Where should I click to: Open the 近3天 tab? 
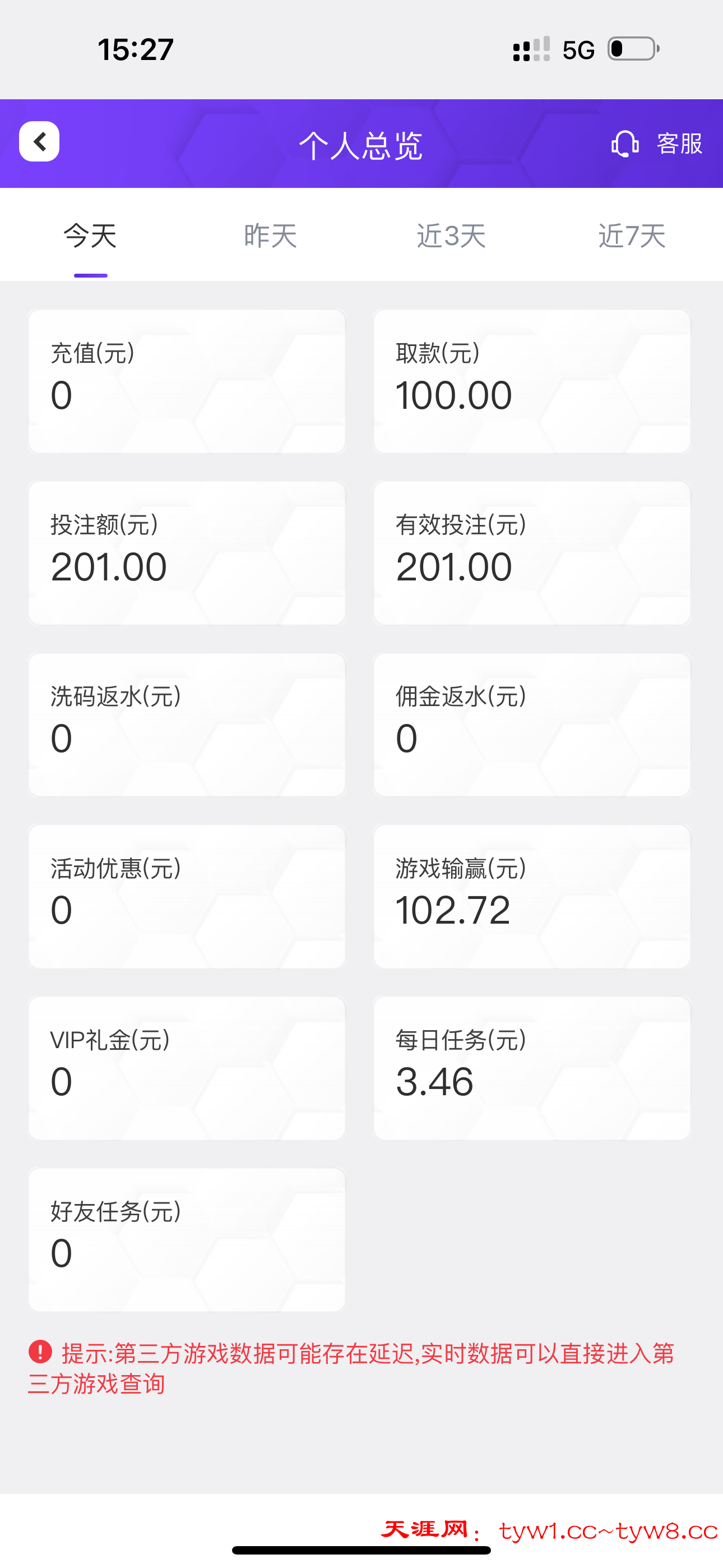pyautogui.click(x=451, y=236)
